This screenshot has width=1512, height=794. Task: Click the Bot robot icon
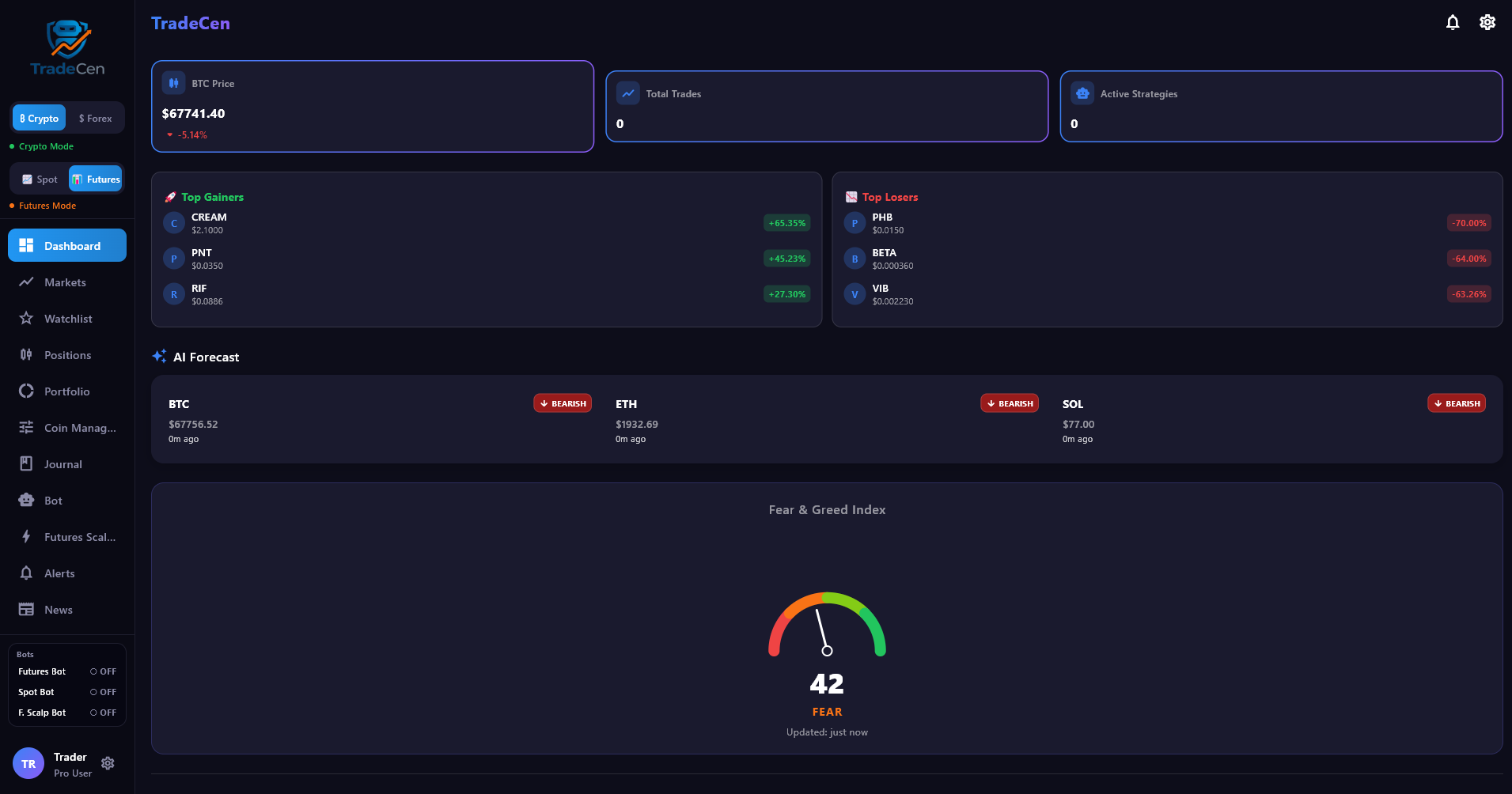tap(26, 500)
